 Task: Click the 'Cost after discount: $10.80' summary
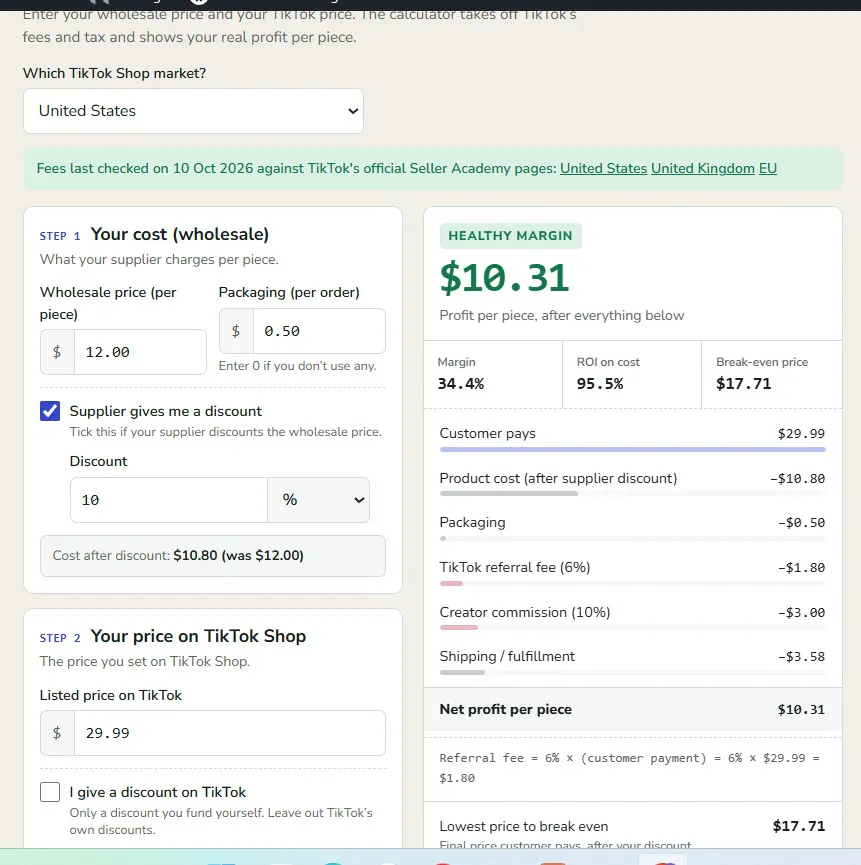coord(213,556)
